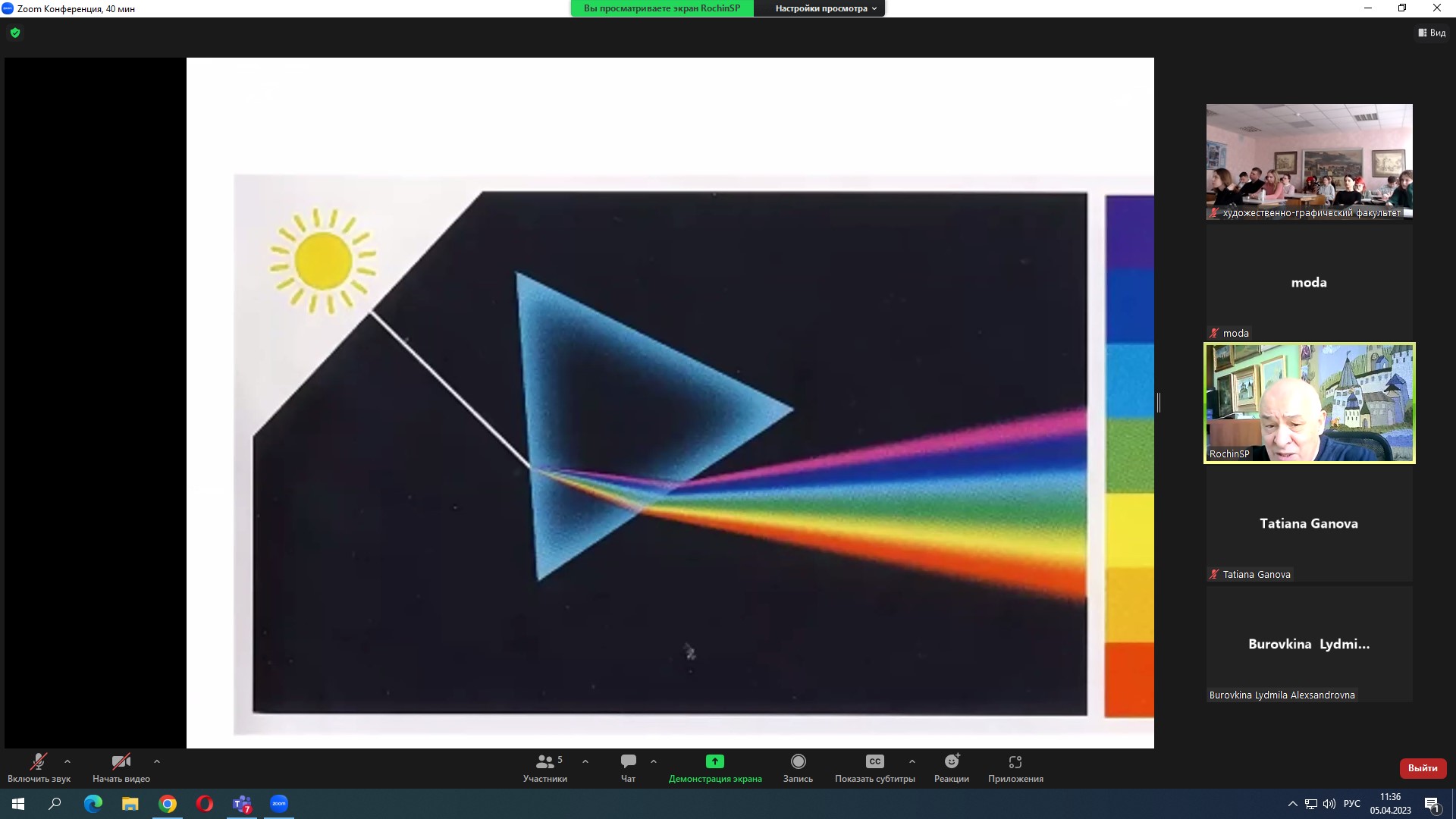Start recording with Запись icon
This screenshot has height=819, width=1456.
(798, 762)
